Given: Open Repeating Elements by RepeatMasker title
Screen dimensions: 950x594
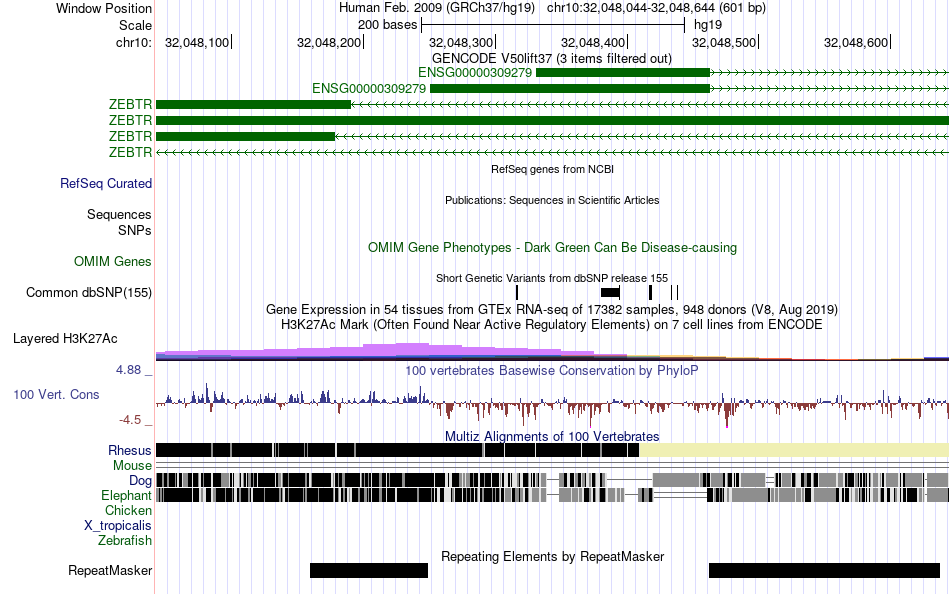Looking at the screenshot, I should [x=553, y=556].
